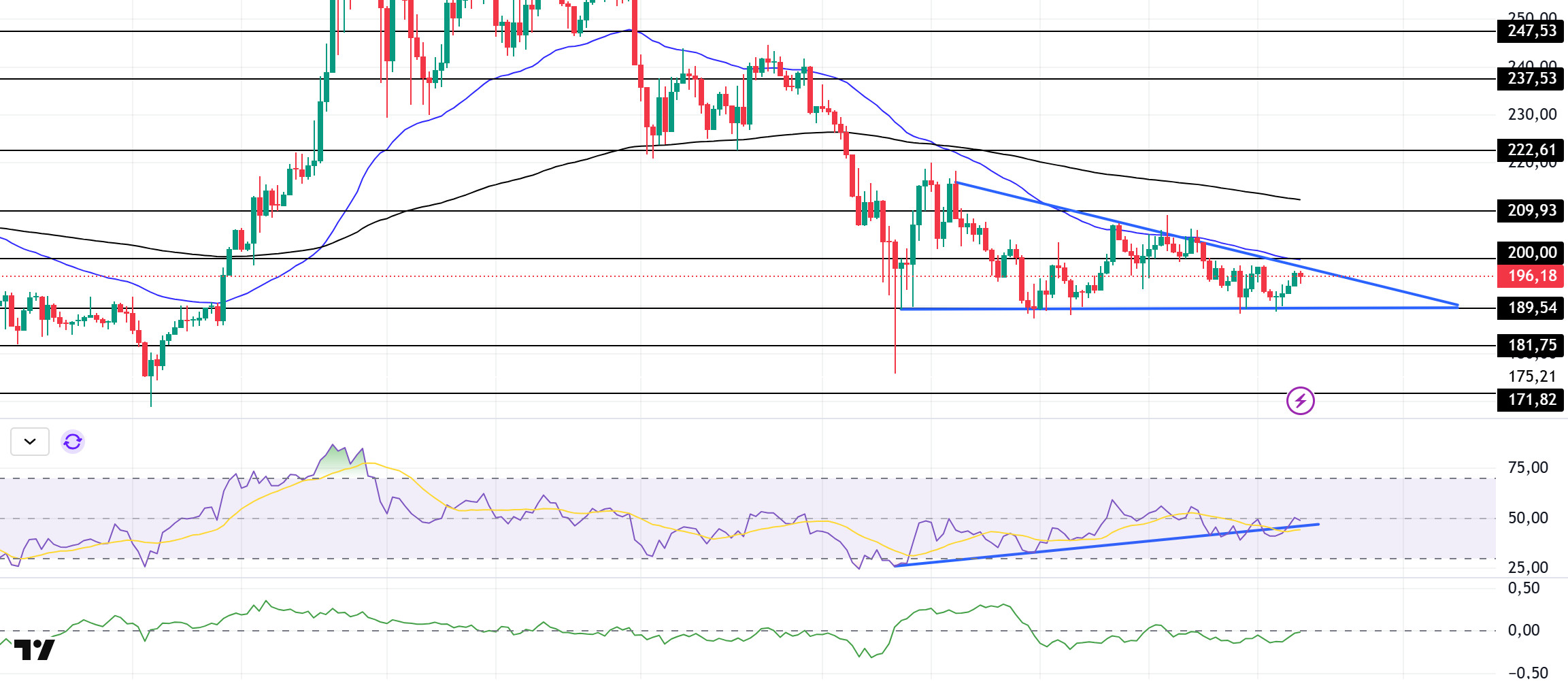Click the 0,00 oscillator axis value
The height and width of the screenshot is (690, 1568).
1524,630
